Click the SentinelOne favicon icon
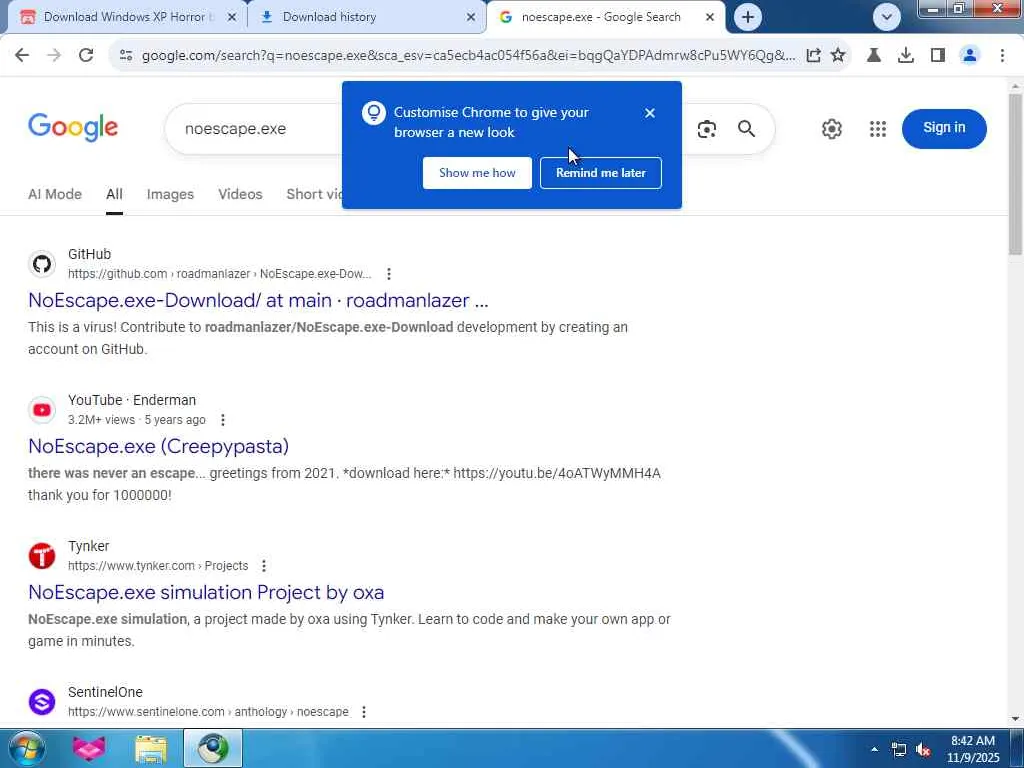Image resolution: width=1024 pixels, height=768 pixels. point(42,702)
